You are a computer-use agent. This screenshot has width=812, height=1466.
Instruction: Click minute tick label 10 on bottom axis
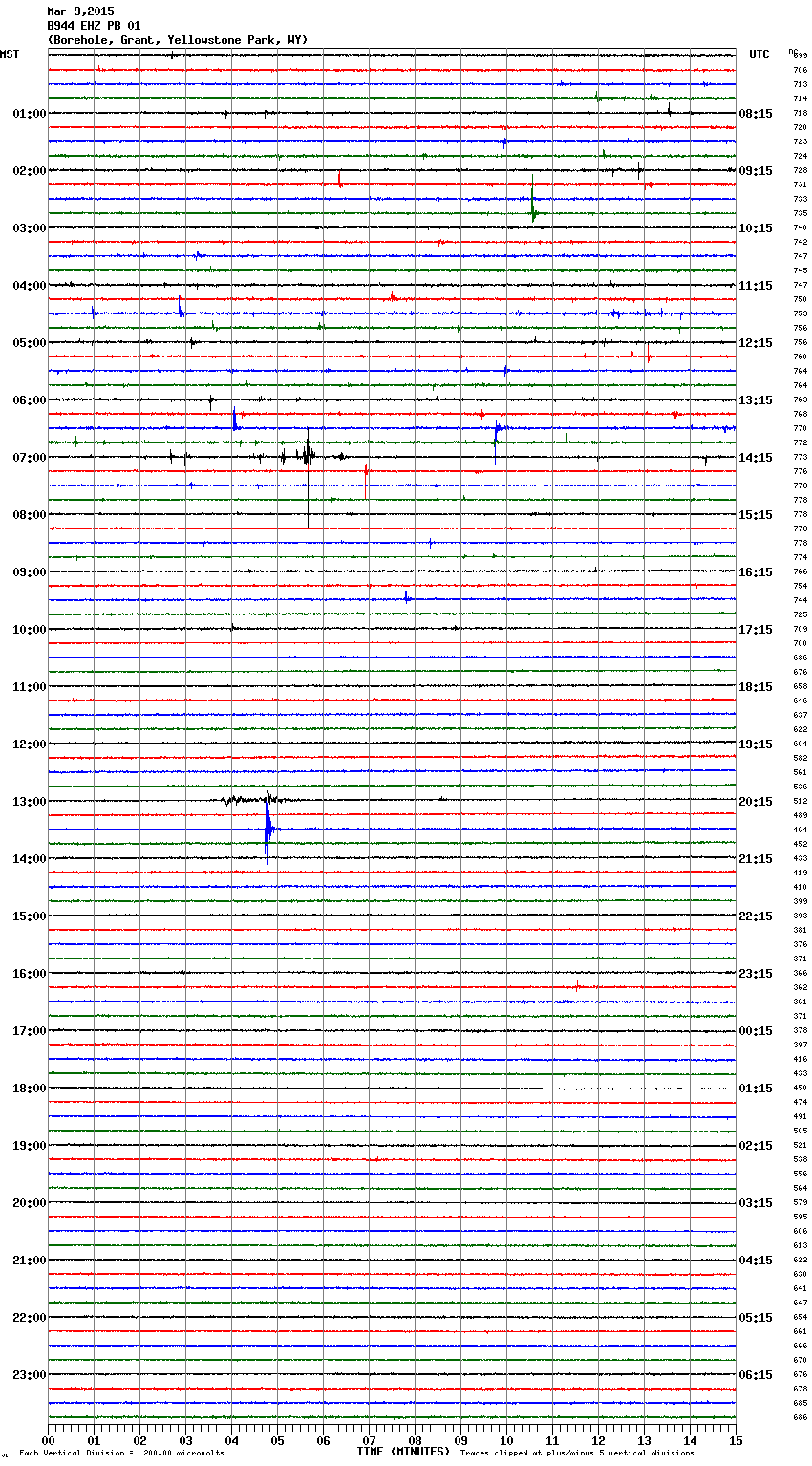pyautogui.click(x=506, y=1440)
